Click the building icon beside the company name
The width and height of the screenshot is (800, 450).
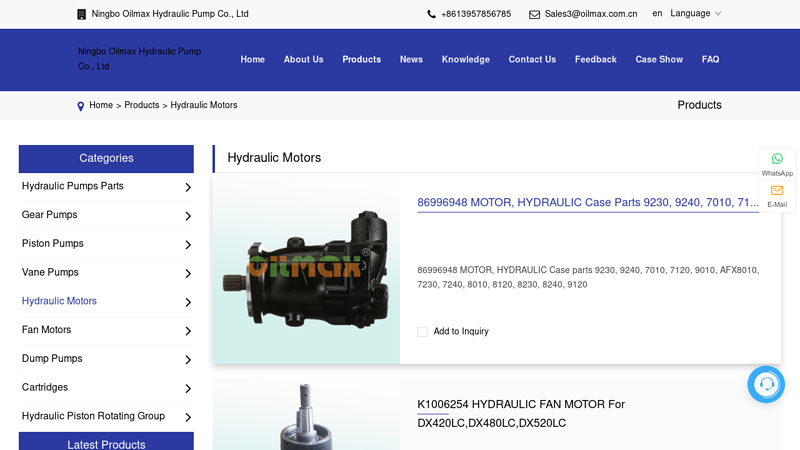coord(81,14)
